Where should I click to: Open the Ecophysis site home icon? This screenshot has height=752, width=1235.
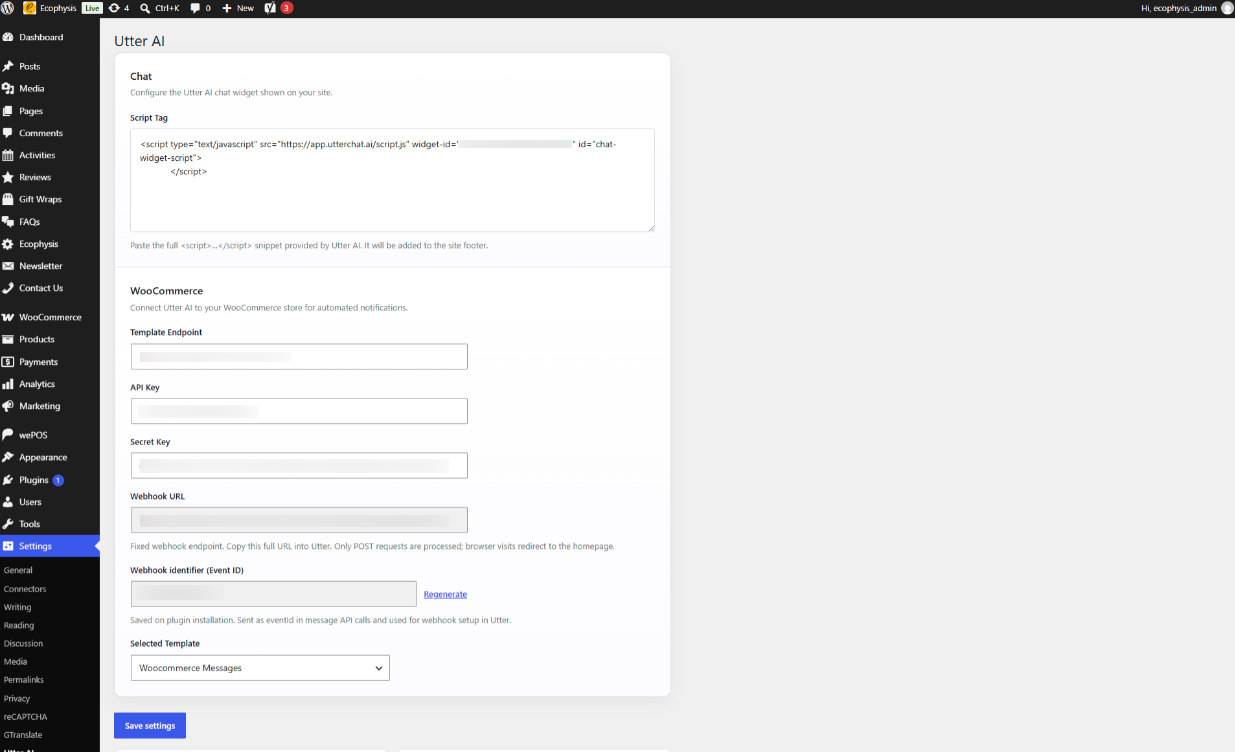tap(30, 8)
